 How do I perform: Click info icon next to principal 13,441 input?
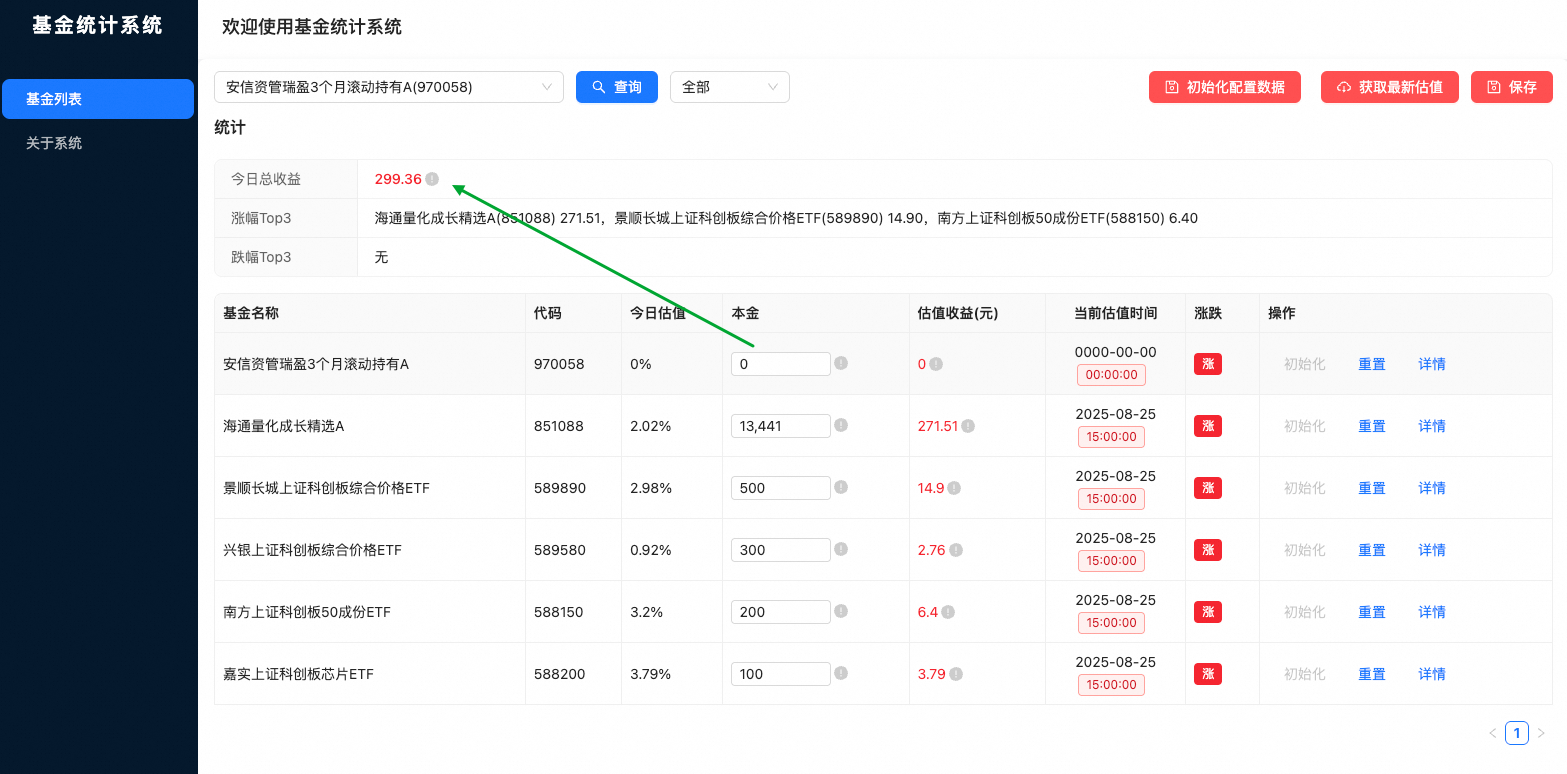[x=841, y=425]
